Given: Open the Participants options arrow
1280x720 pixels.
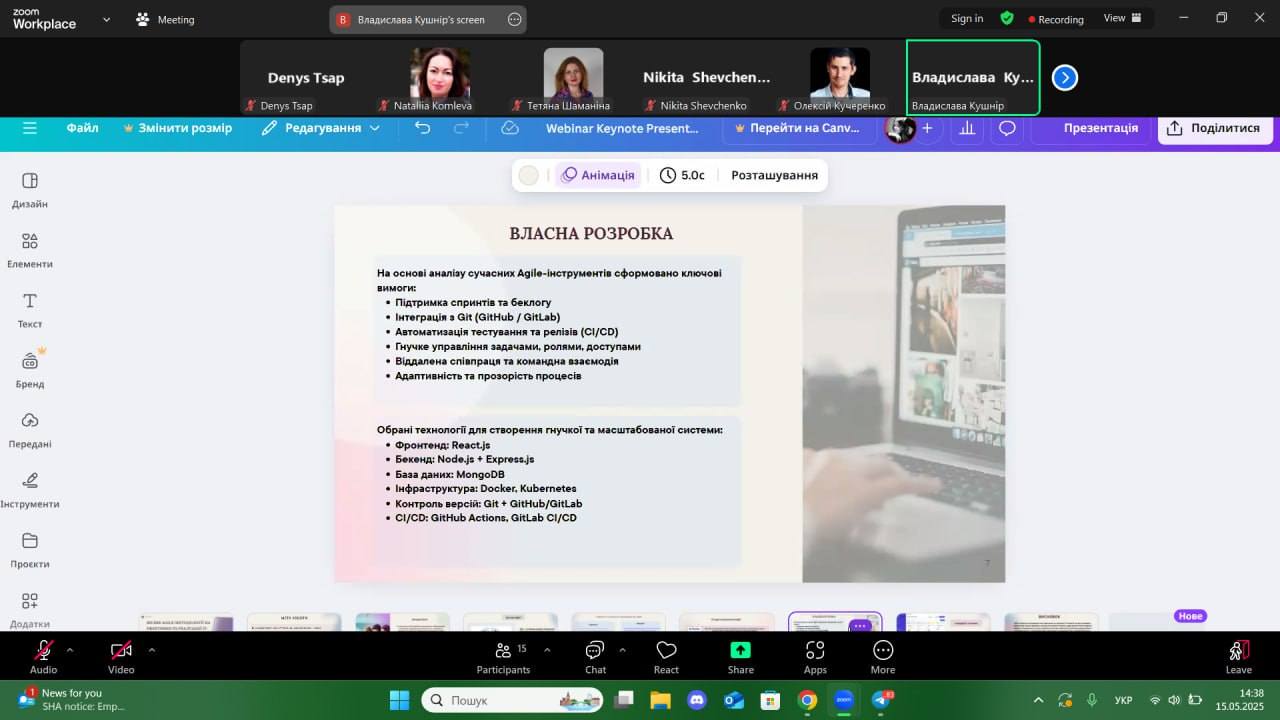Looking at the screenshot, I should pos(547,649).
